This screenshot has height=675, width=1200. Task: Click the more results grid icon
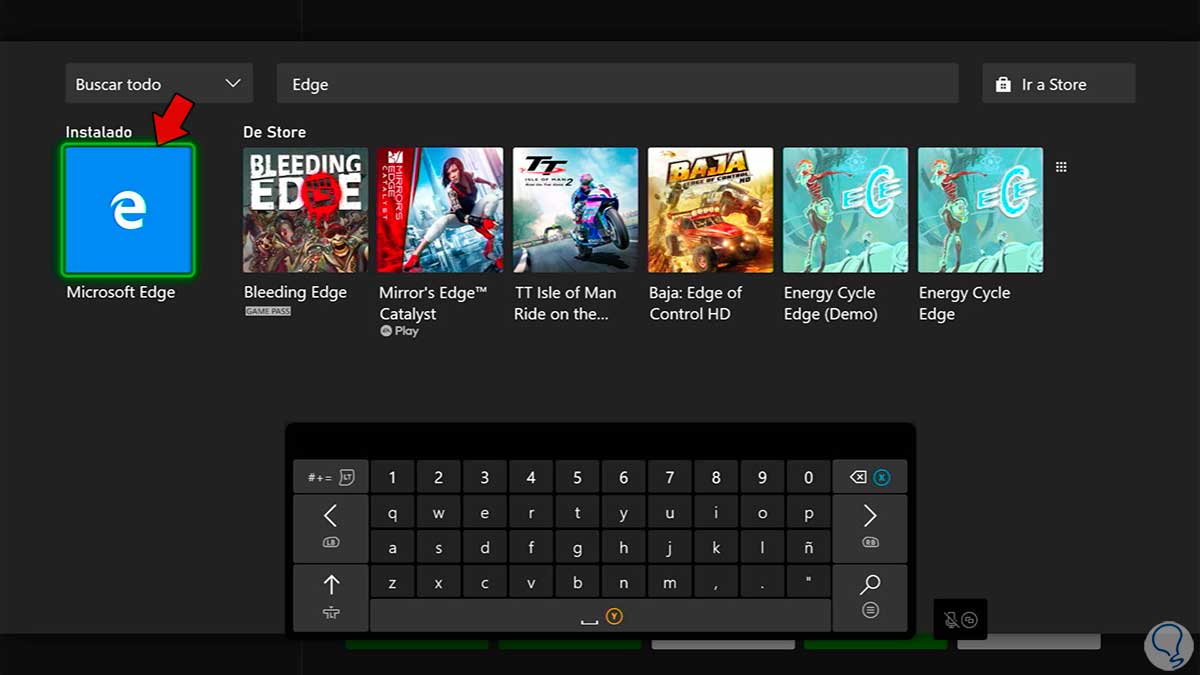(x=1061, y=167)
